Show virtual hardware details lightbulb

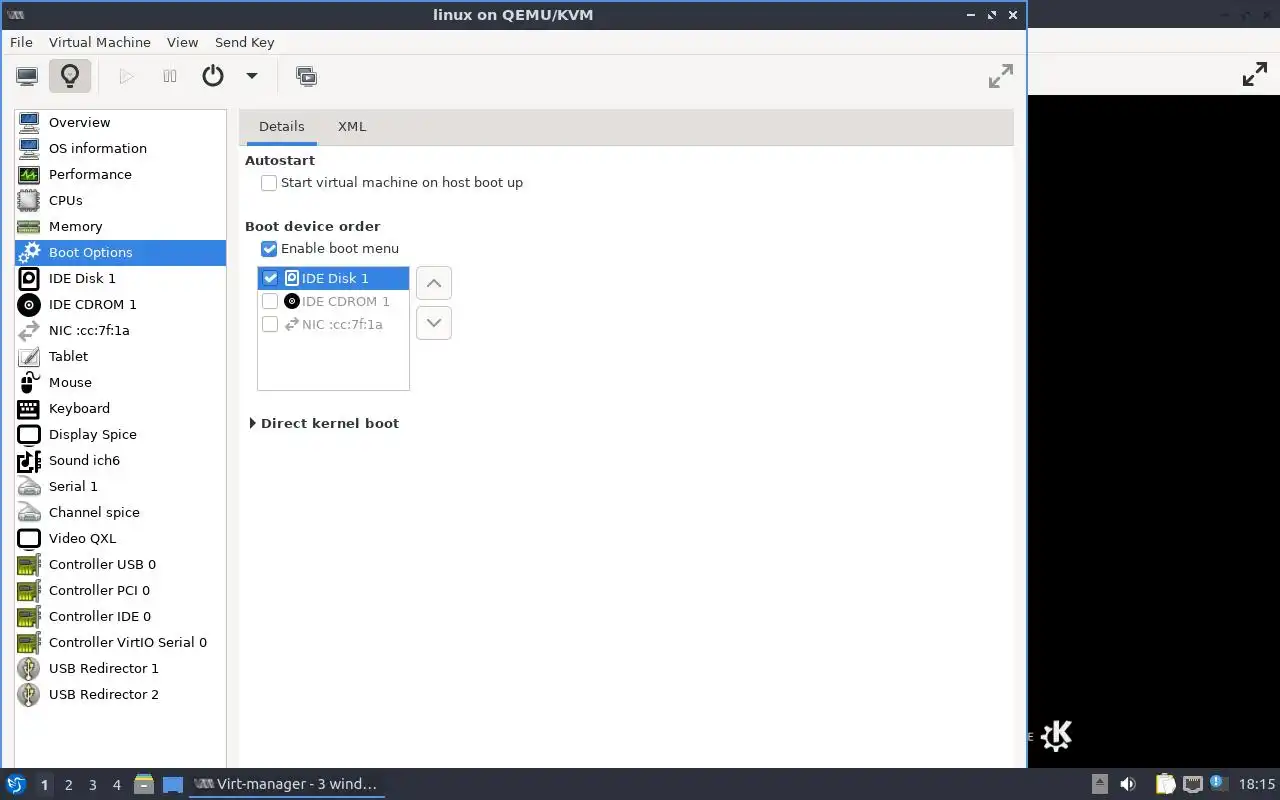69,76
